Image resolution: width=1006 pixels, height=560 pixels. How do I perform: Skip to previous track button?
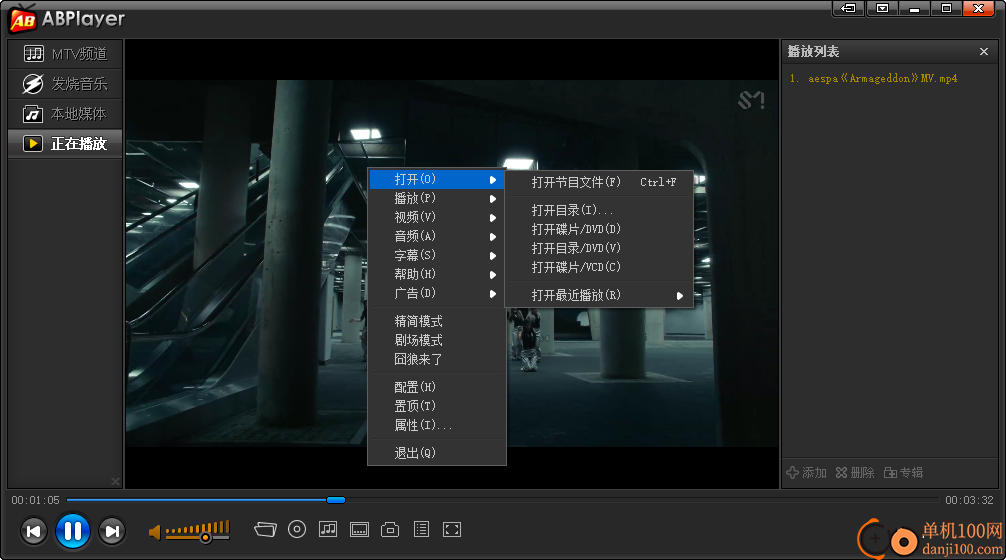click(x=33, y=531)
